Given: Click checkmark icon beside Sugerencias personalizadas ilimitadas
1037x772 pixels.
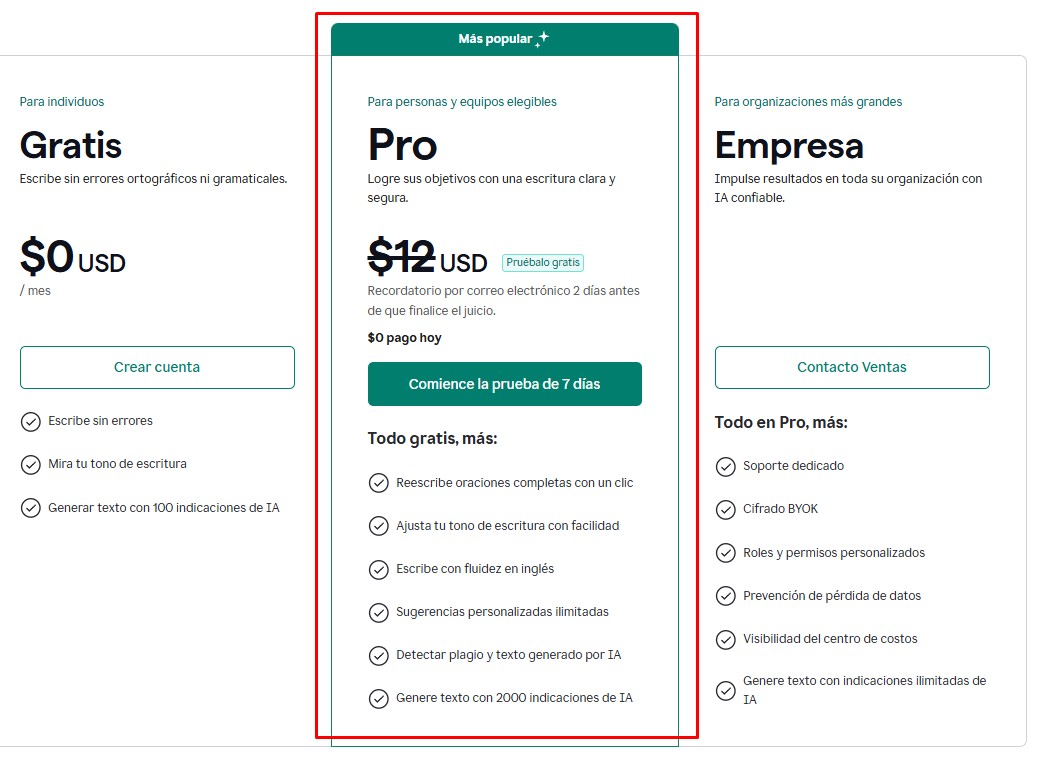Looking at the screenshot, I should click(379, 613).
